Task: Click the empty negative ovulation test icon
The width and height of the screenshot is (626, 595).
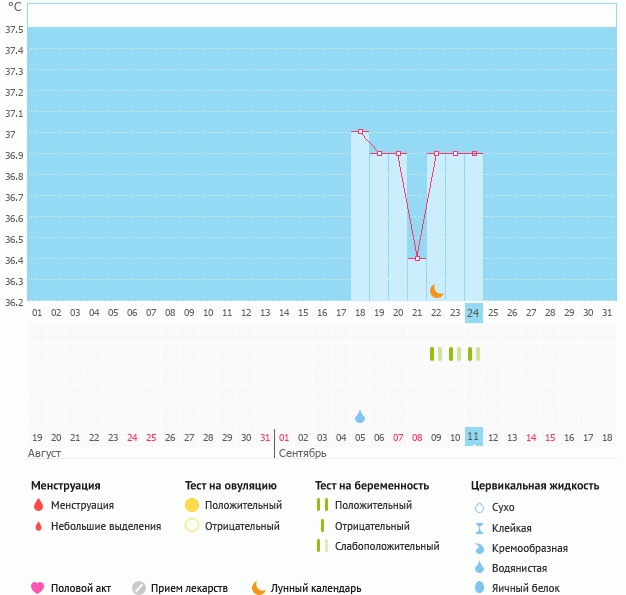Action: point(192,526)
